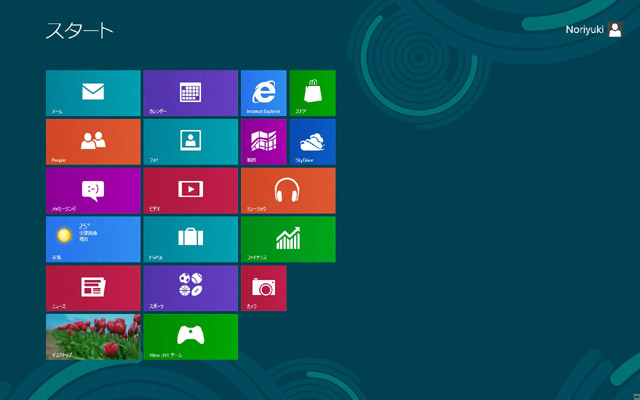Open the Store (ストア) tile
640x400 pixels.
(312, 93)
